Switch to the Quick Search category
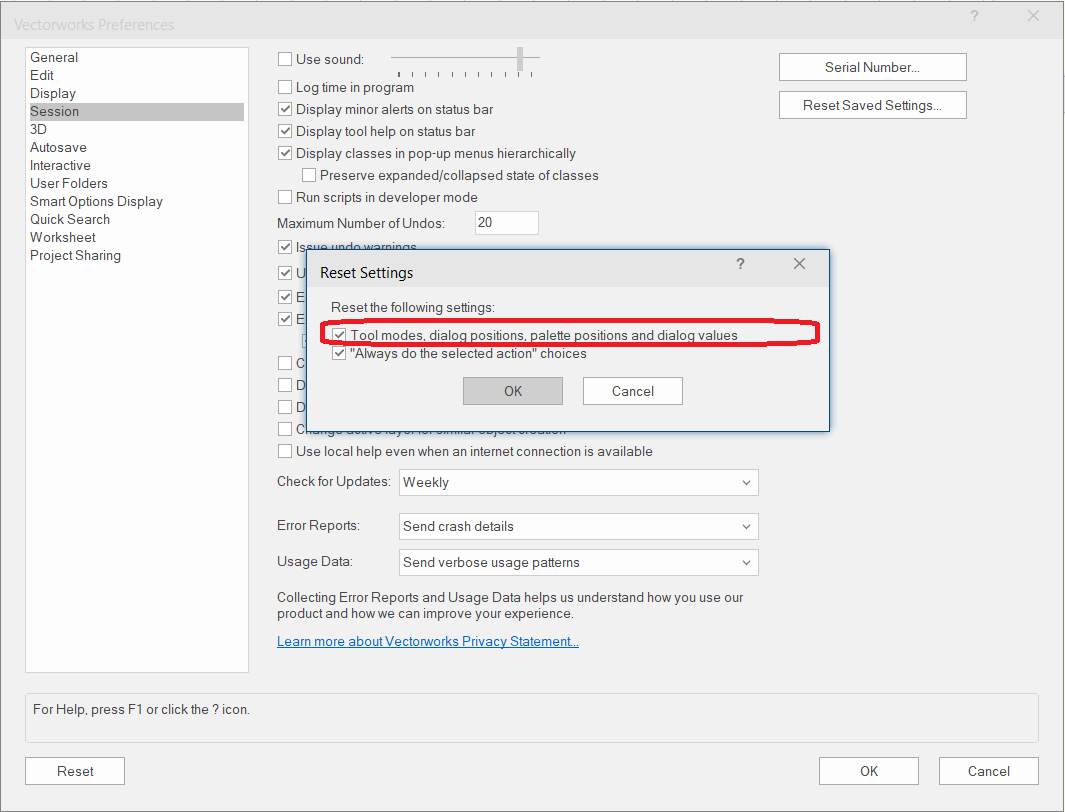This screenshot has height=812, width=1065. pyautogui.click(x=70, y=219)
